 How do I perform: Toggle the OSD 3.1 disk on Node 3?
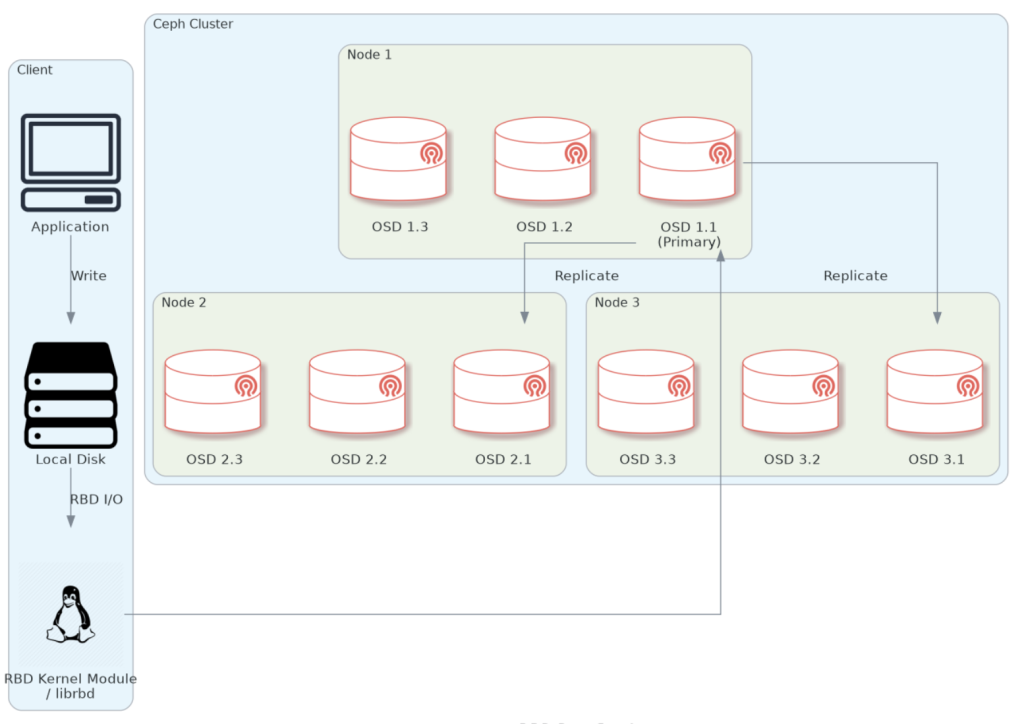click(x=935, y=392)
